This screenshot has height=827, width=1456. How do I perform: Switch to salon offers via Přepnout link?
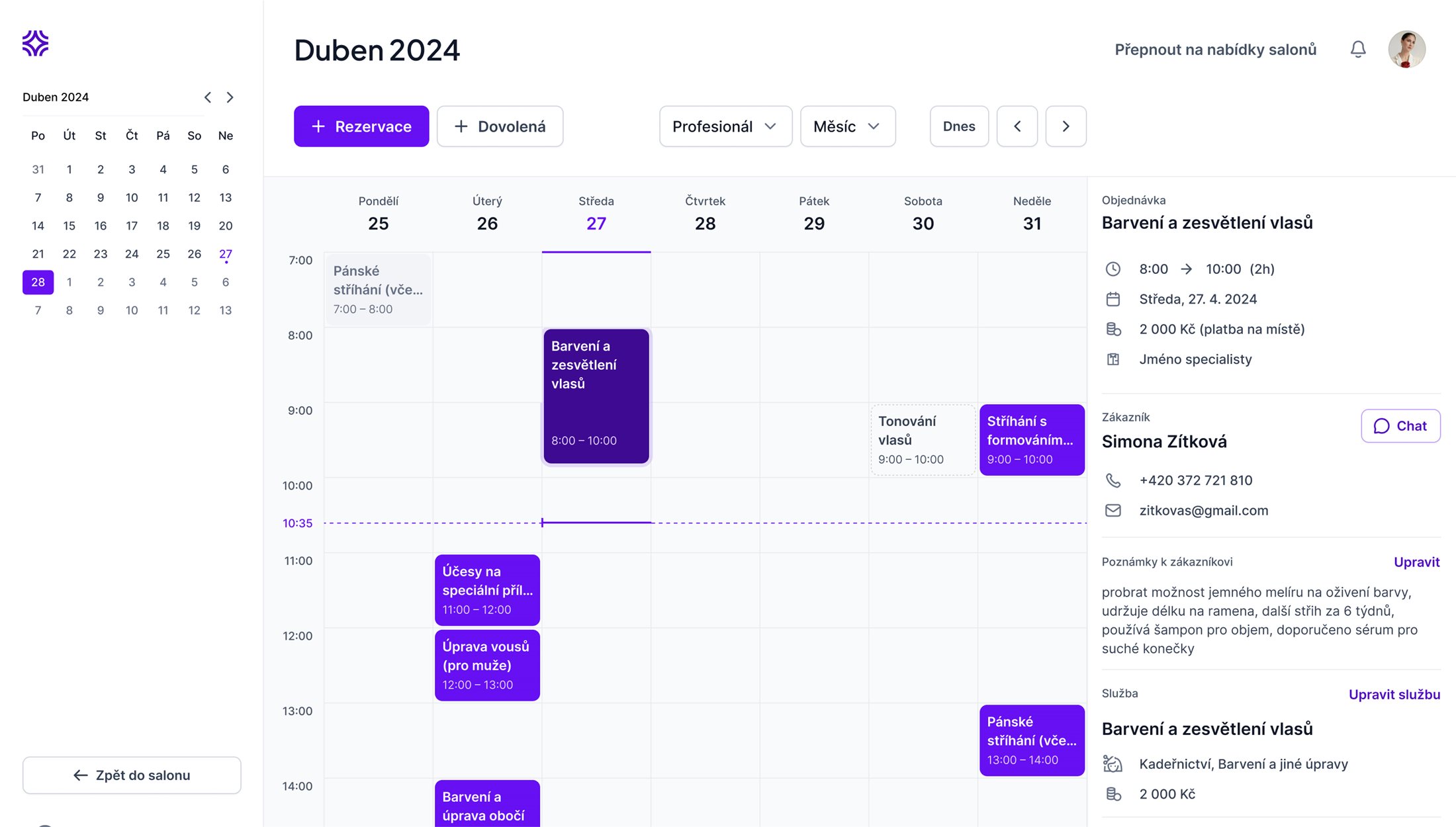point(1215,50)
